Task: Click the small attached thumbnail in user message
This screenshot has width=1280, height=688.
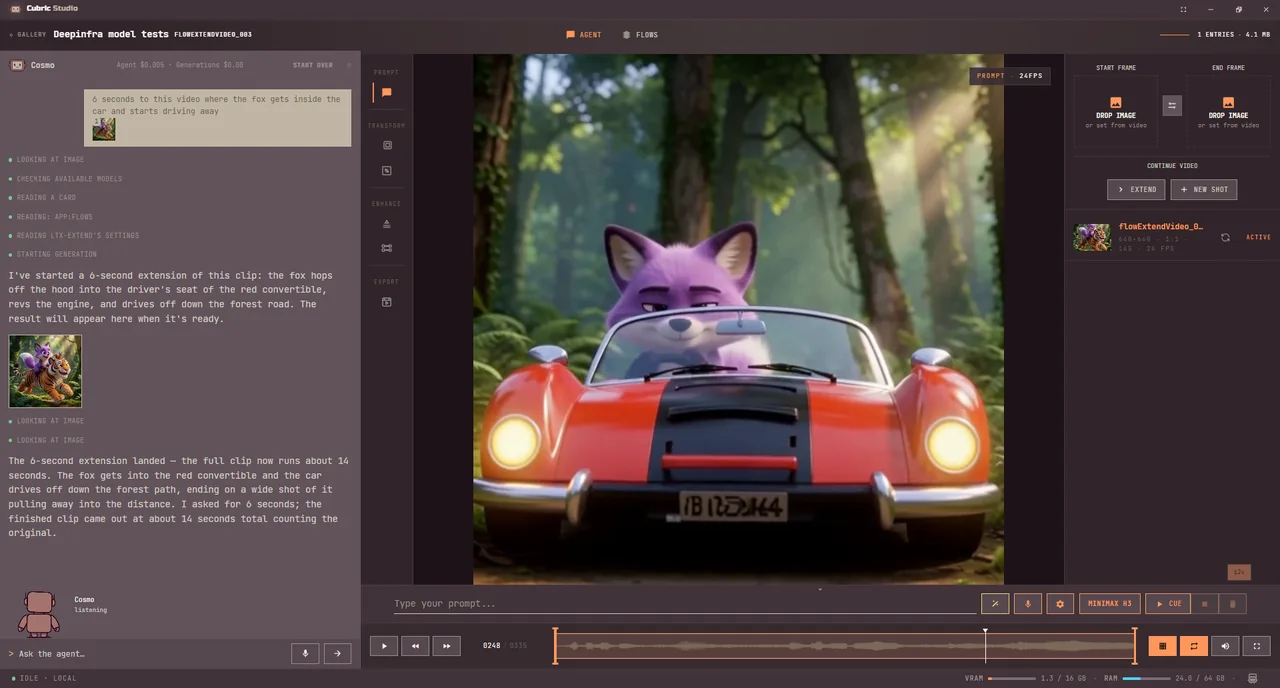Action: click(x=104, y=129)
